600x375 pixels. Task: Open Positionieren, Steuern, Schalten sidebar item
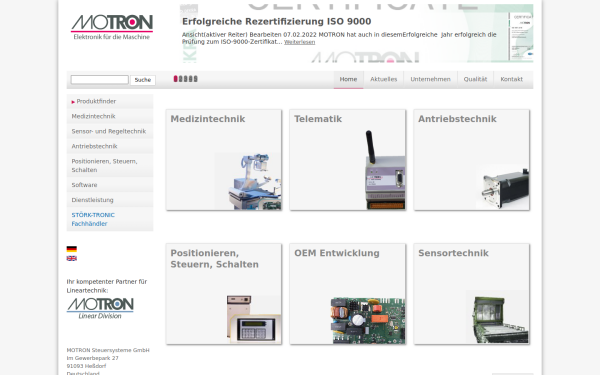point(110,165)
